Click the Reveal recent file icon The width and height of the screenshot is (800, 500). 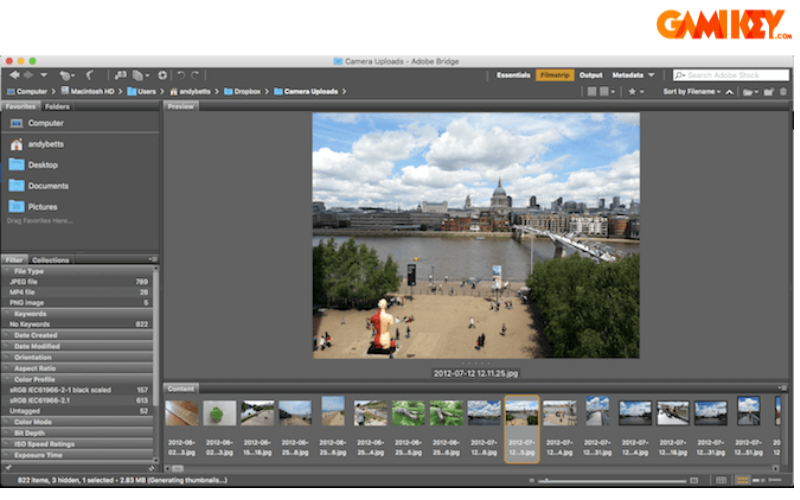65,76
